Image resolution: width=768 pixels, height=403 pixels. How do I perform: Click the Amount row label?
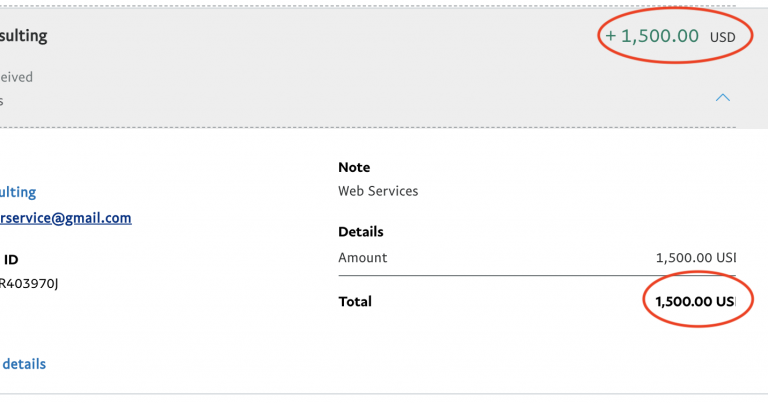pos(363,258)
